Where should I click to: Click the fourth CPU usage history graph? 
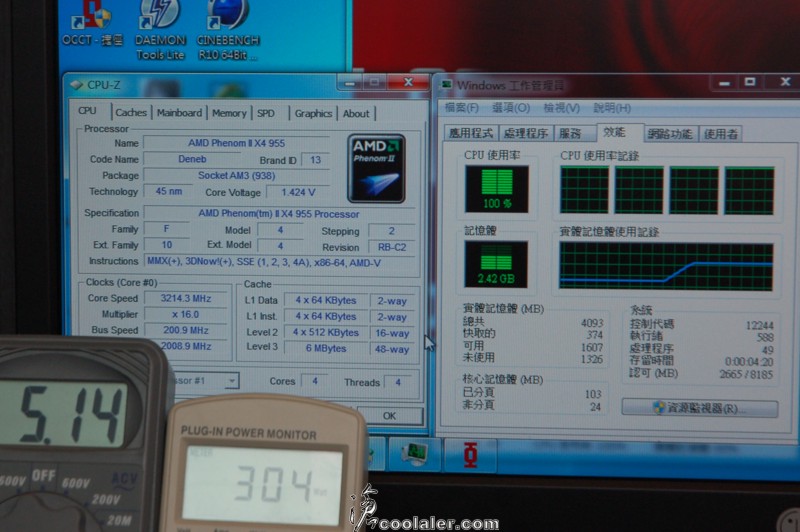pyautogui.click(x=749, y=191)
